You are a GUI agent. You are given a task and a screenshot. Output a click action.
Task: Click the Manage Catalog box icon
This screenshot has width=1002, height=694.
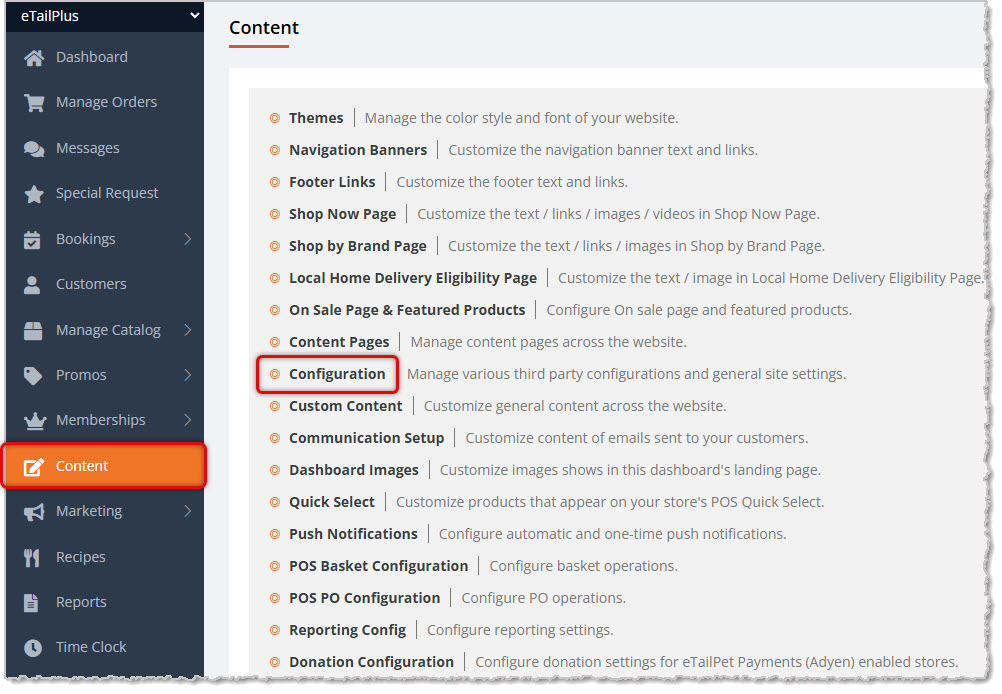tap(33, 330)
